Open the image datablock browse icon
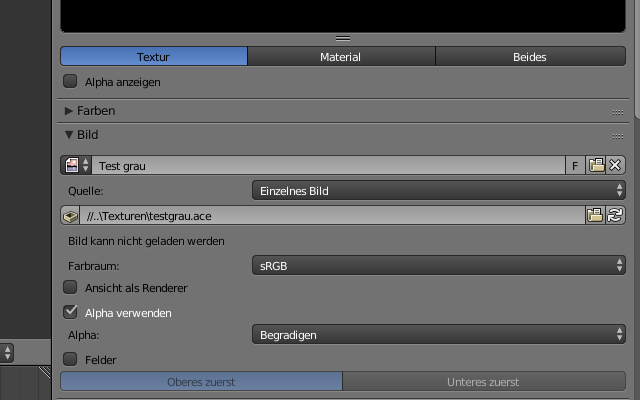This screenshot has width=640, height=400. 77,165
